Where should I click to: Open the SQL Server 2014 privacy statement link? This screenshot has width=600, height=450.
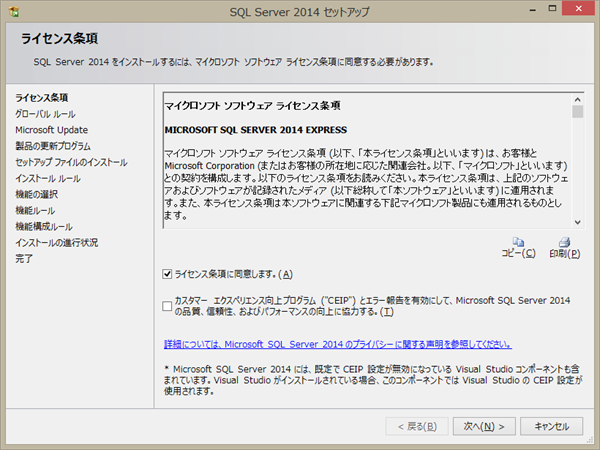[338, 344]
